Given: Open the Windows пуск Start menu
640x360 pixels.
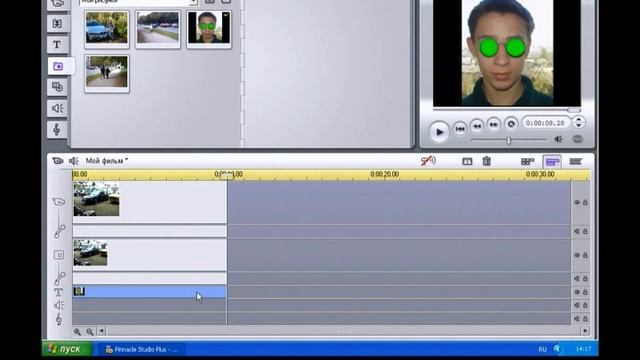Looking at the screenshot, I should (67, 349).
